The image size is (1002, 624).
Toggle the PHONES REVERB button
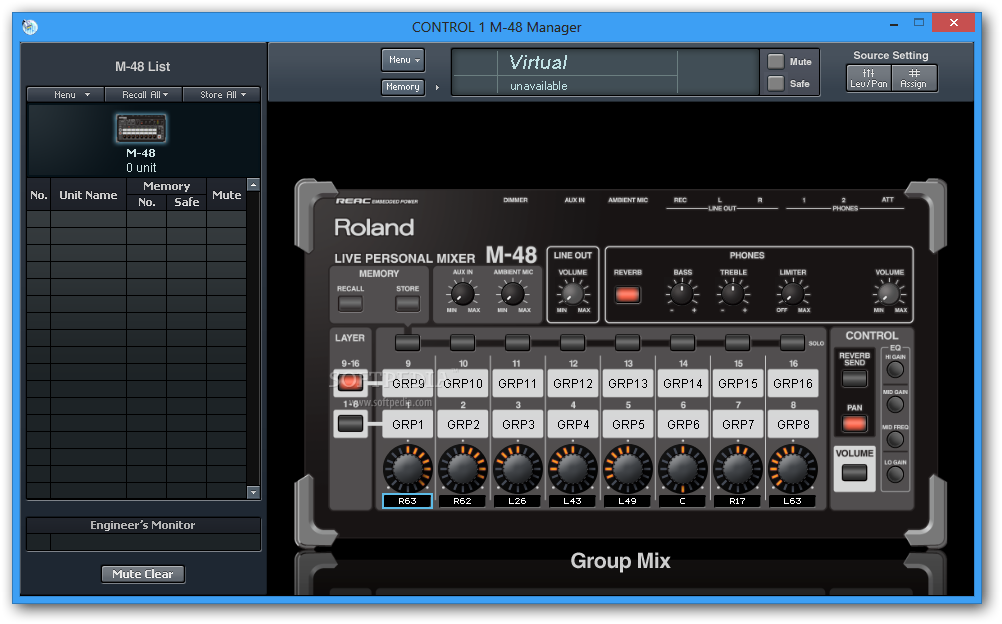pyautogui.click(x=628, y=295)
